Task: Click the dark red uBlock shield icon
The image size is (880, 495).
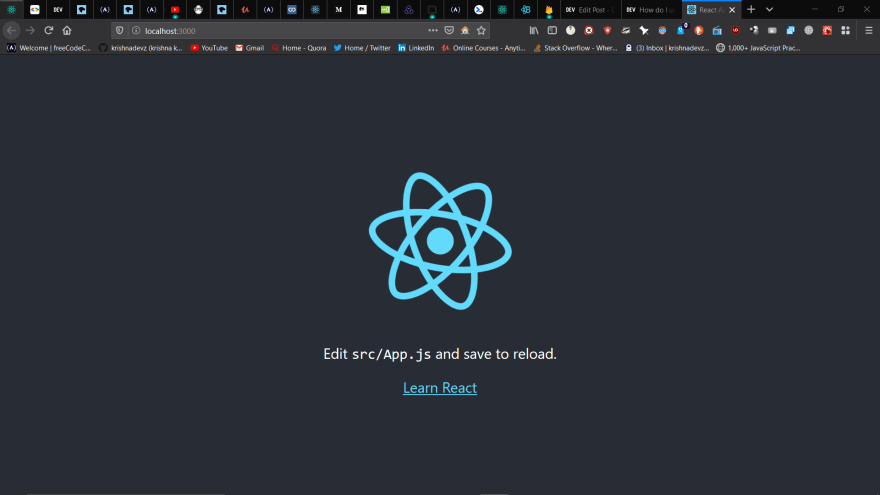Action: tap(735, 30)
